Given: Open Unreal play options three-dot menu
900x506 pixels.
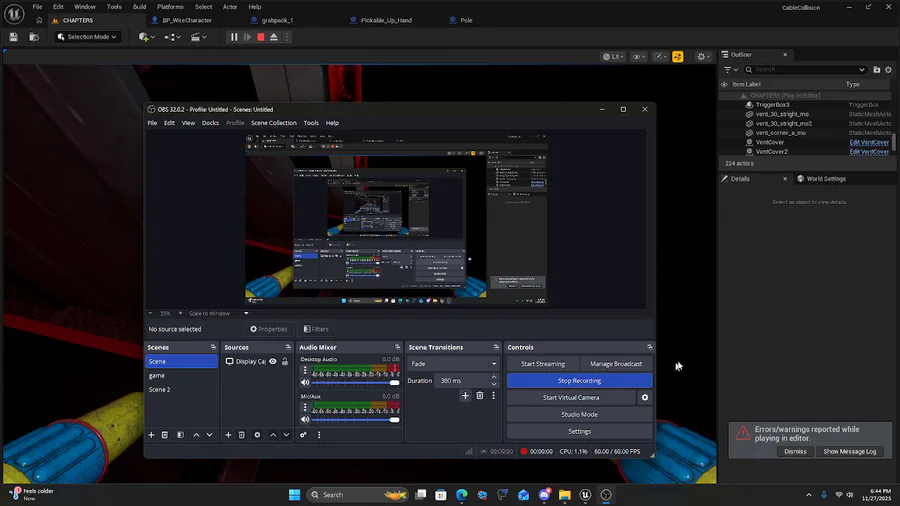Looking at the screenshot, I should (287, 37).
